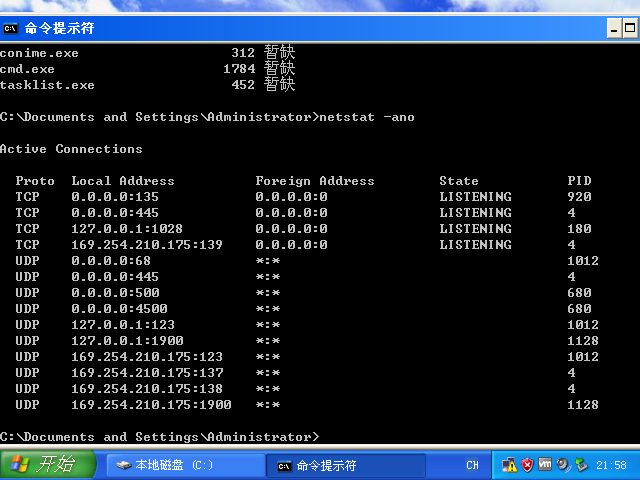Select the Command Prompt taskbar button
640x480 pixels.
[345, 465]
